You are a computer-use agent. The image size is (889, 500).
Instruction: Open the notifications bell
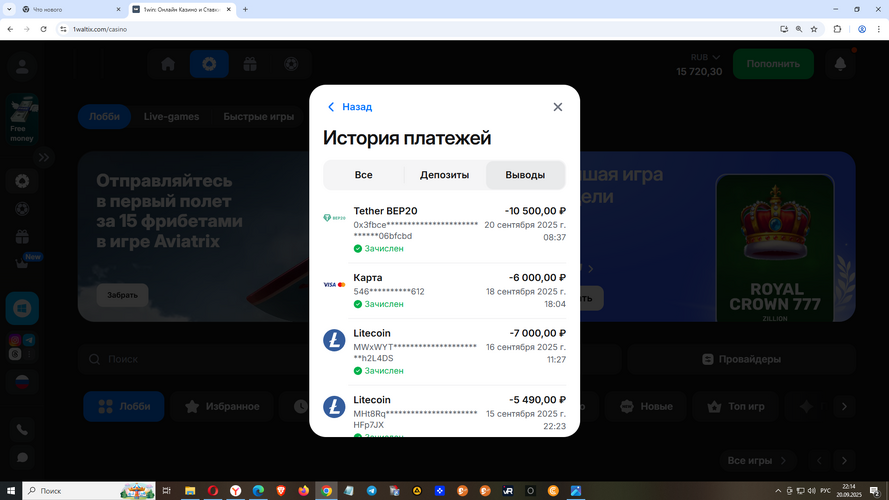click(840, 64)
